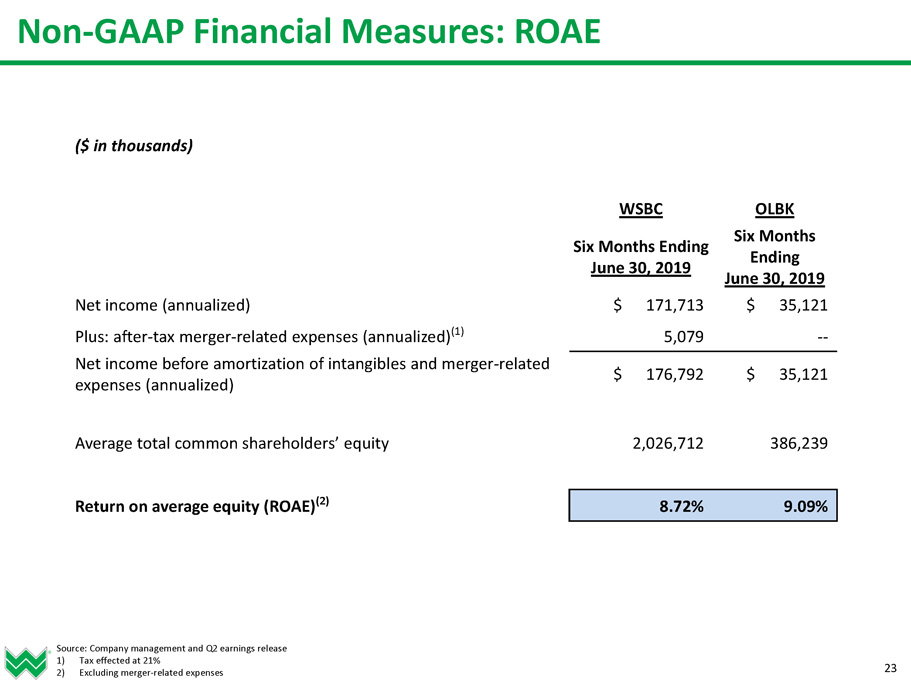Click OLBK ROAE value 9.09%
Screen dimensions: 911x683
(x=806, y=506)
